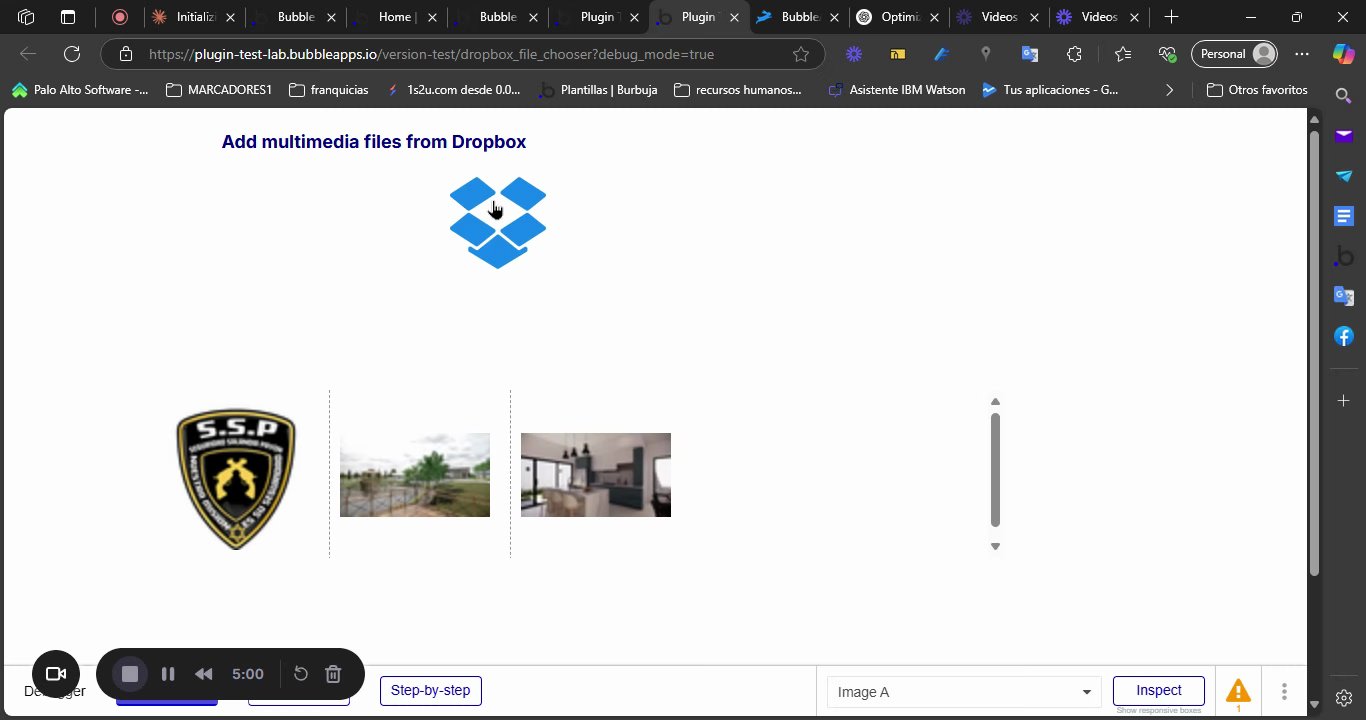The height and width of the screenshot is (720, 1366).
Task: Open the Palo Alto Software bookmark
Action: pos(80,90)
